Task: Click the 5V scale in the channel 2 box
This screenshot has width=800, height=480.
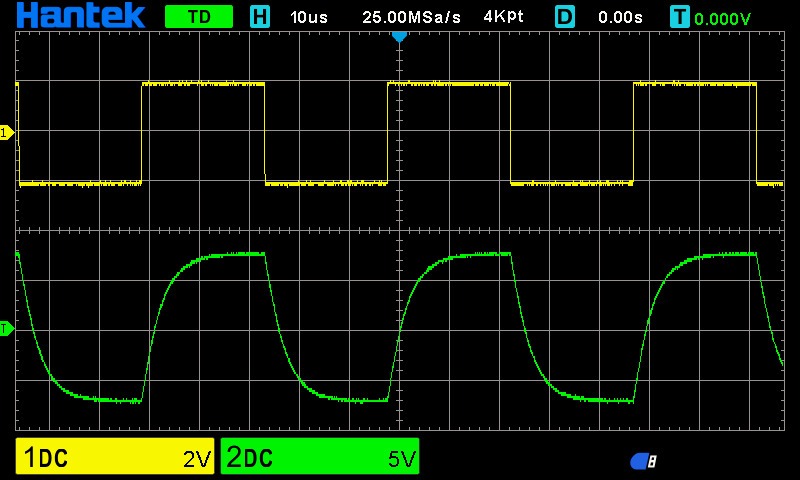Action: (402, 459)
